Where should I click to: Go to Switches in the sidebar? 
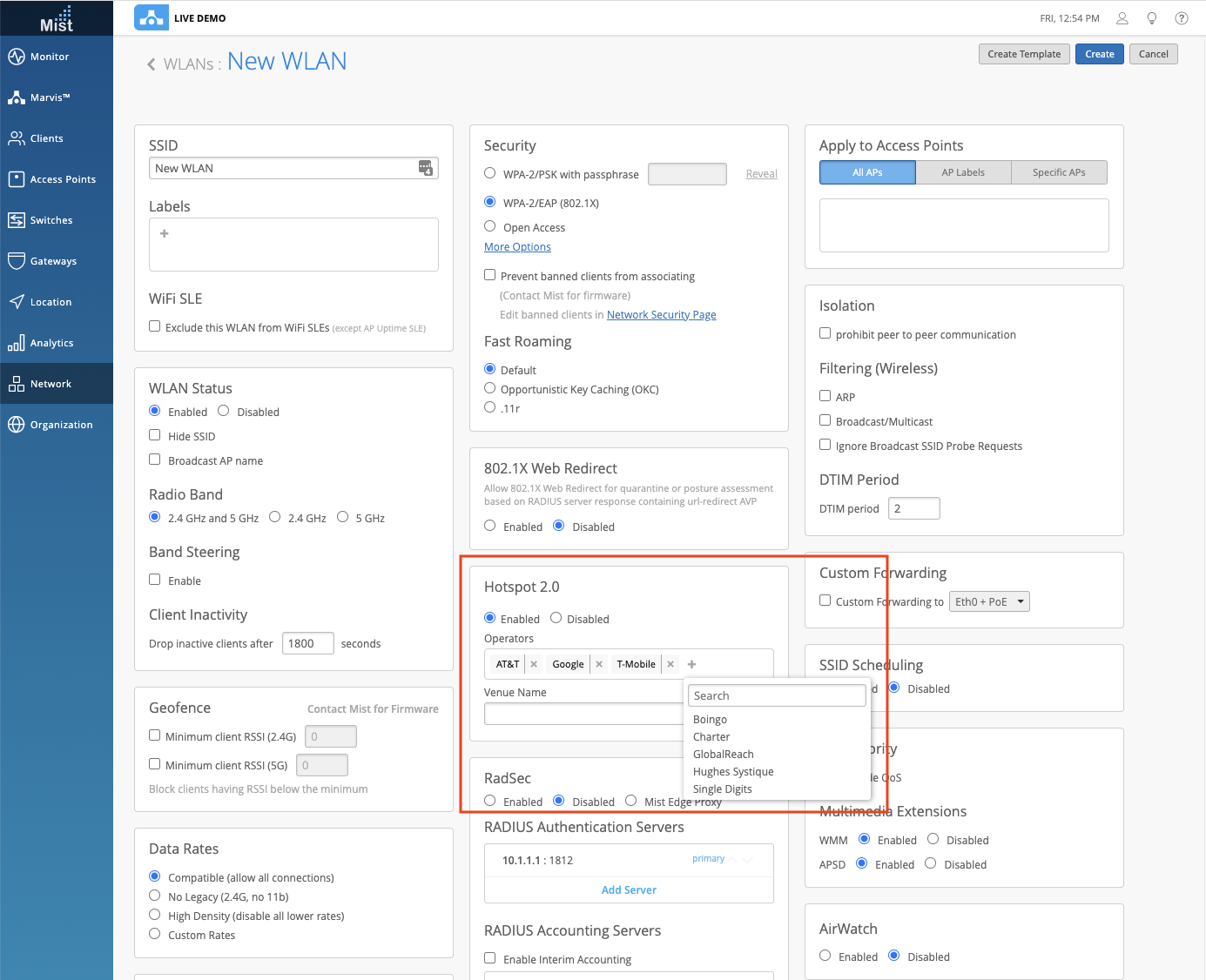[x=51, y=220]
